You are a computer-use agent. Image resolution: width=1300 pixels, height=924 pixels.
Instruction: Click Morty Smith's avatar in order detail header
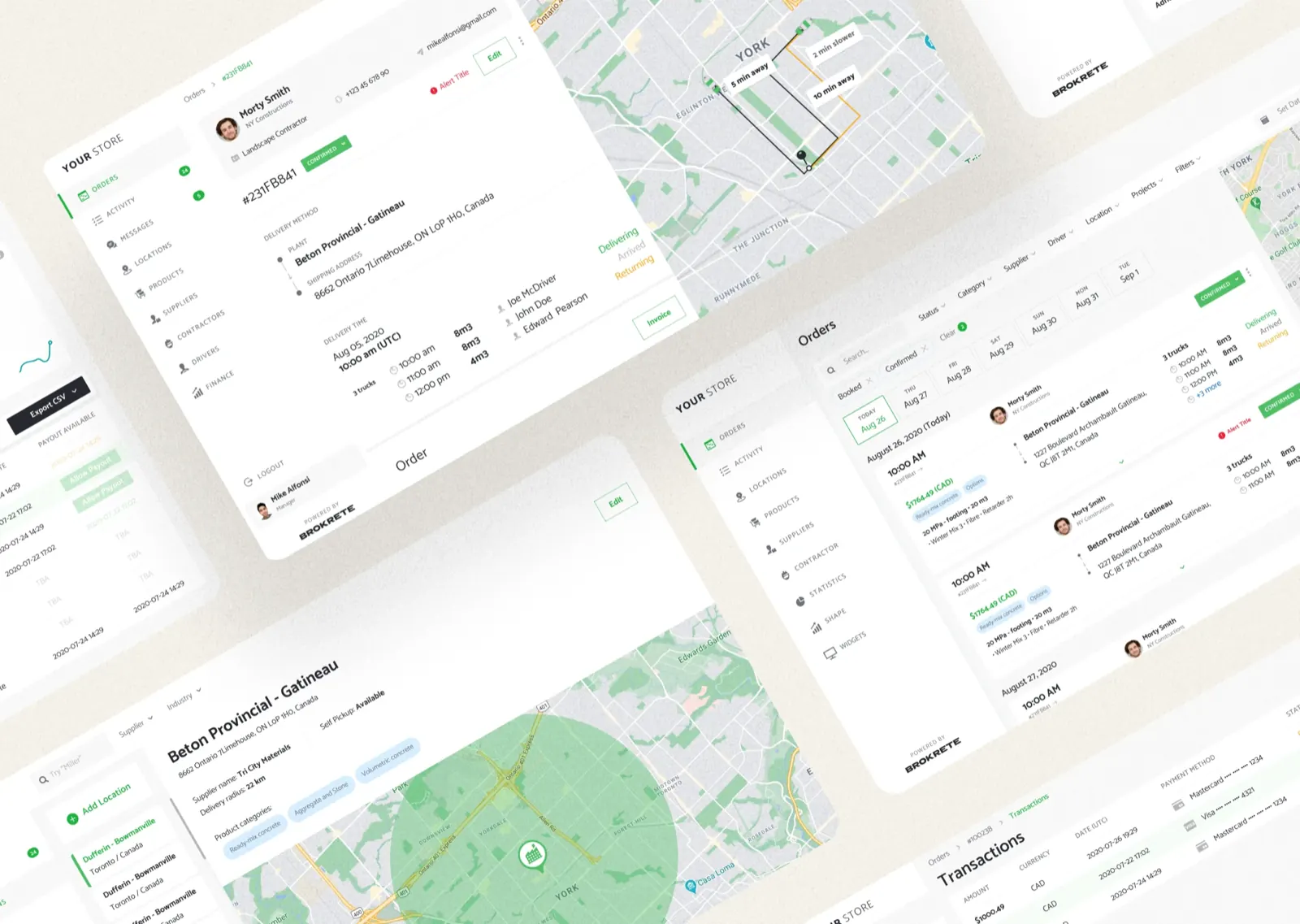pos(227,128)
